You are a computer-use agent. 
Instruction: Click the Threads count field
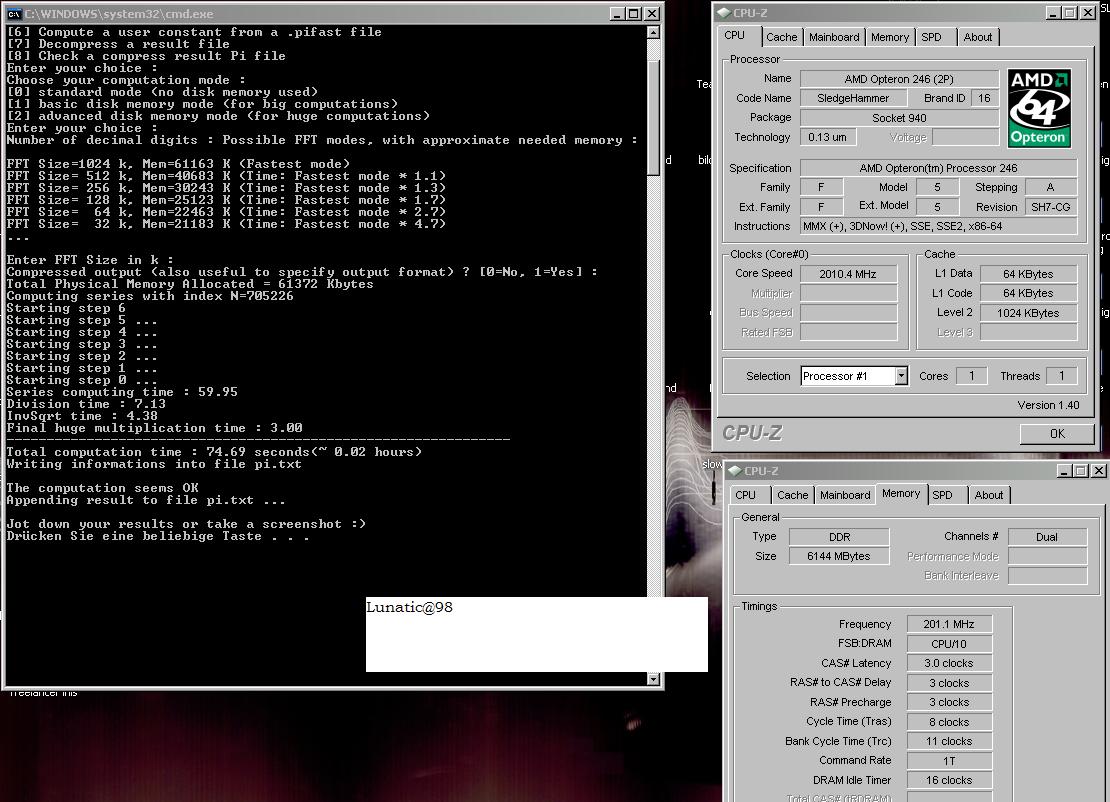point(1061,376)
